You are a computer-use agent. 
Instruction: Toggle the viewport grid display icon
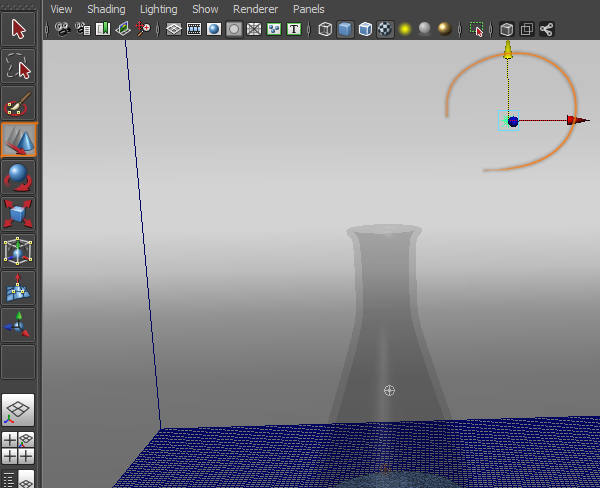click(x=174, y=29)
